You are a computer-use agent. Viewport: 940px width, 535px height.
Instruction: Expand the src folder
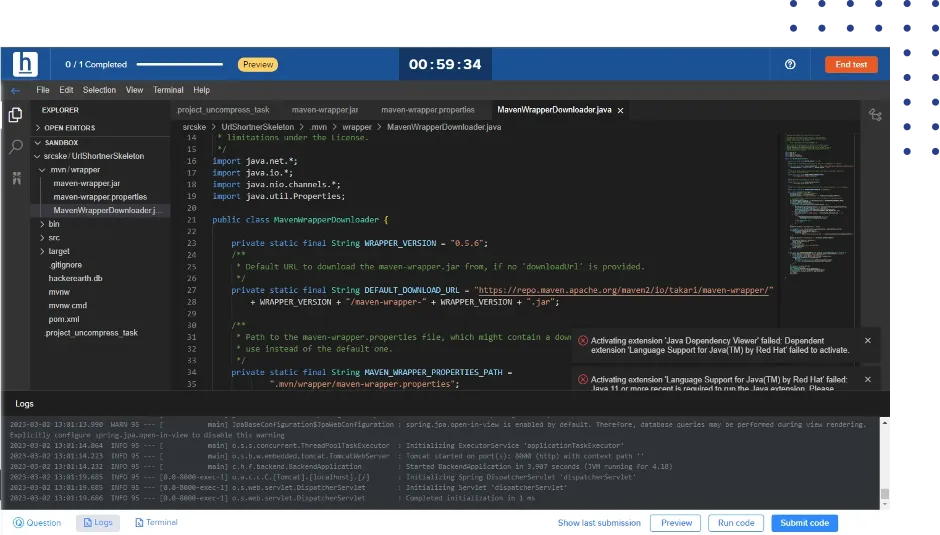(54, 238)
